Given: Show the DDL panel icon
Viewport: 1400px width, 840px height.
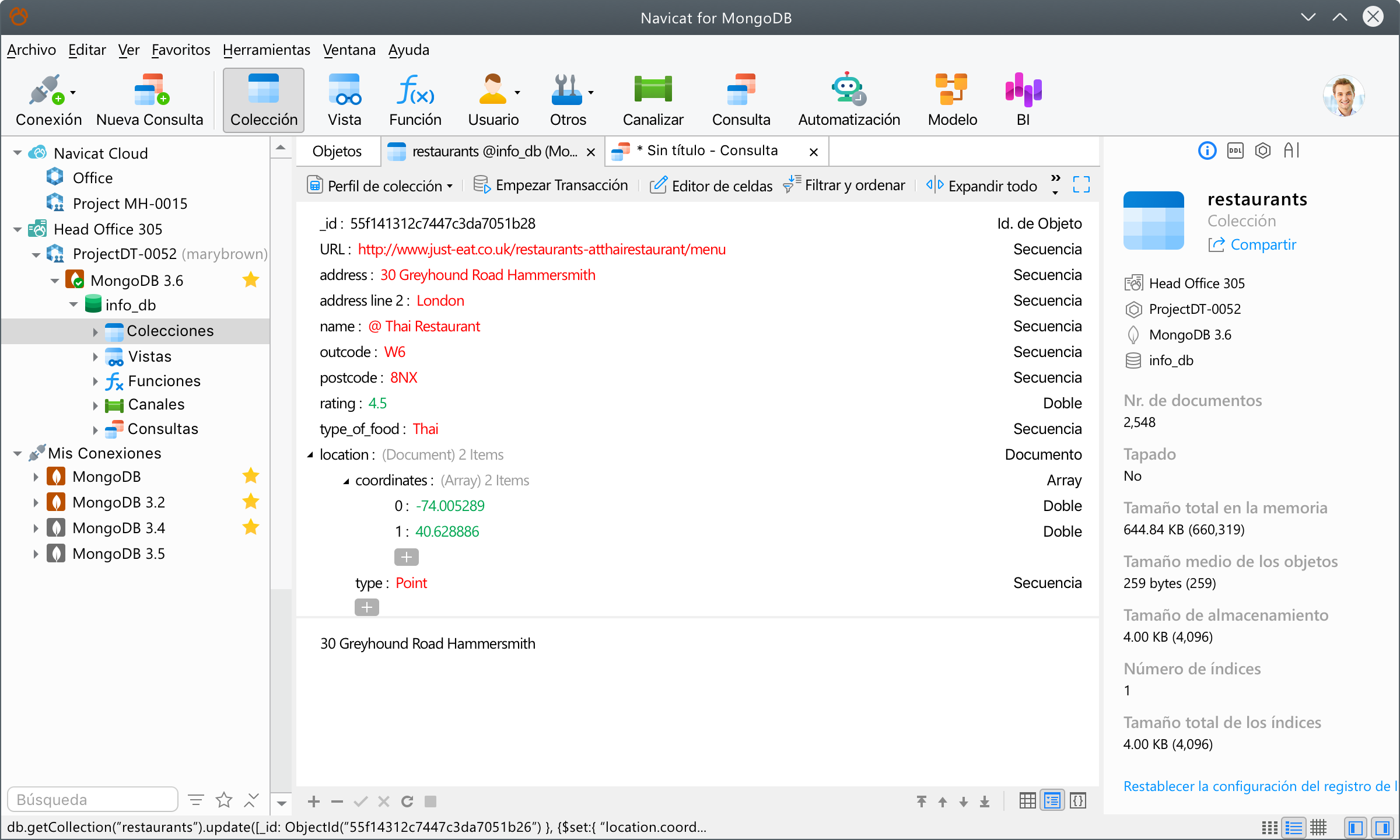Looking at the screenshot, I should pyautogui.click(x=1235, y=151).
